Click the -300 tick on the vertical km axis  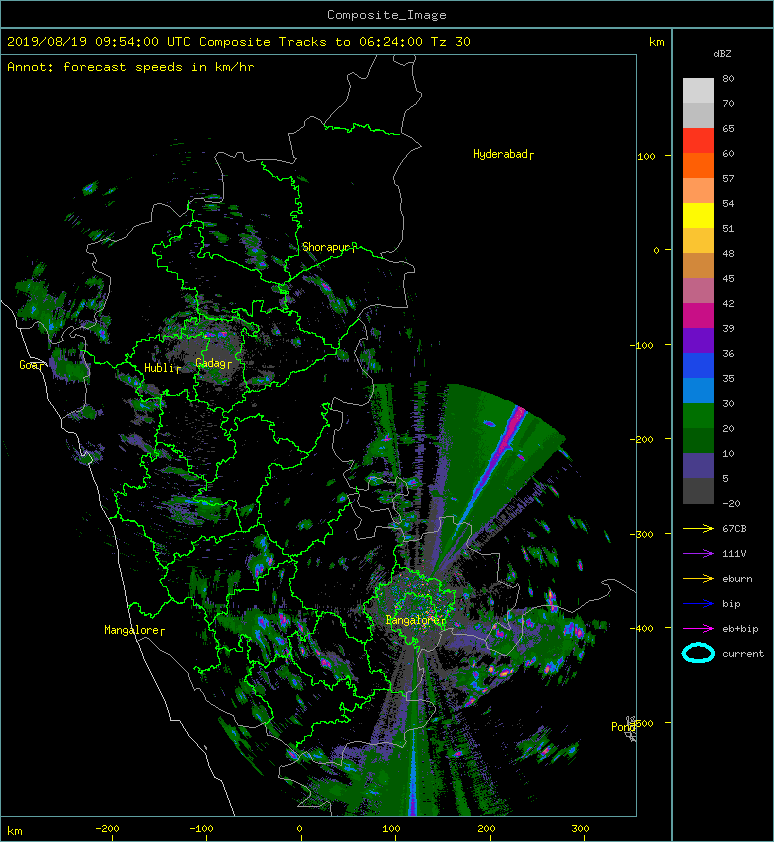pyautogui.click(x=642, y=534)
